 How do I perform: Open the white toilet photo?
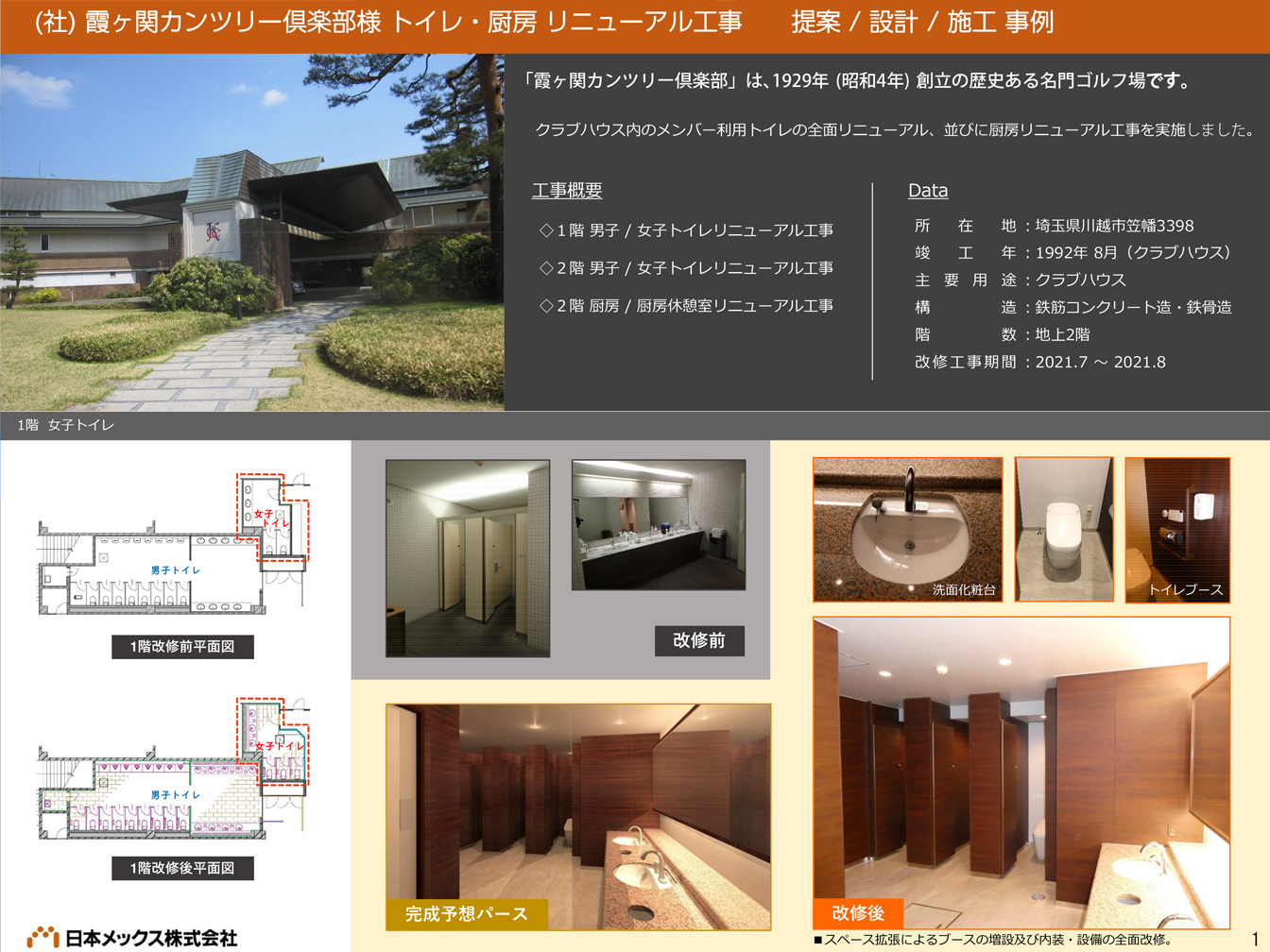(1064, 530)
